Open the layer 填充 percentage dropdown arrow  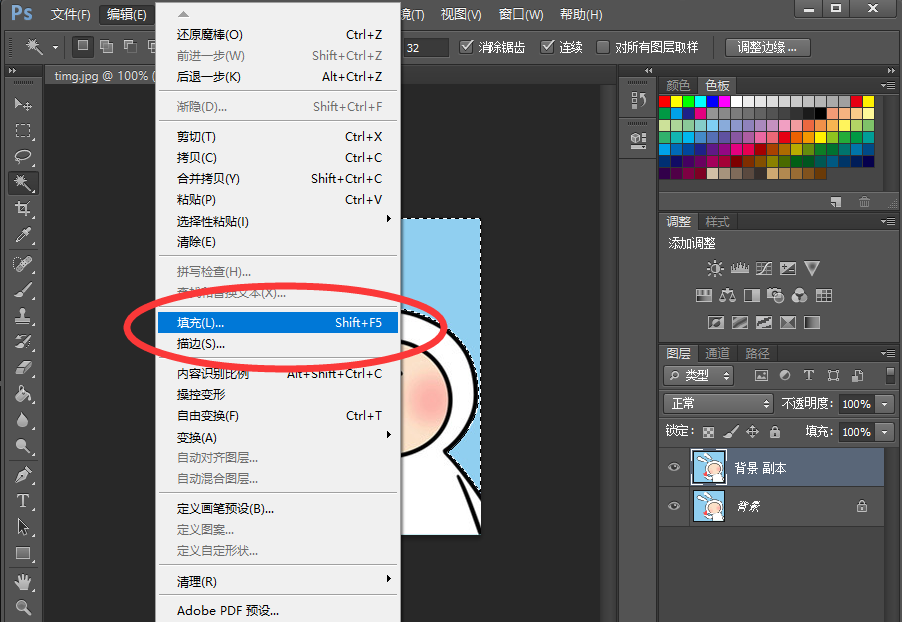click(x=885, y=432)
